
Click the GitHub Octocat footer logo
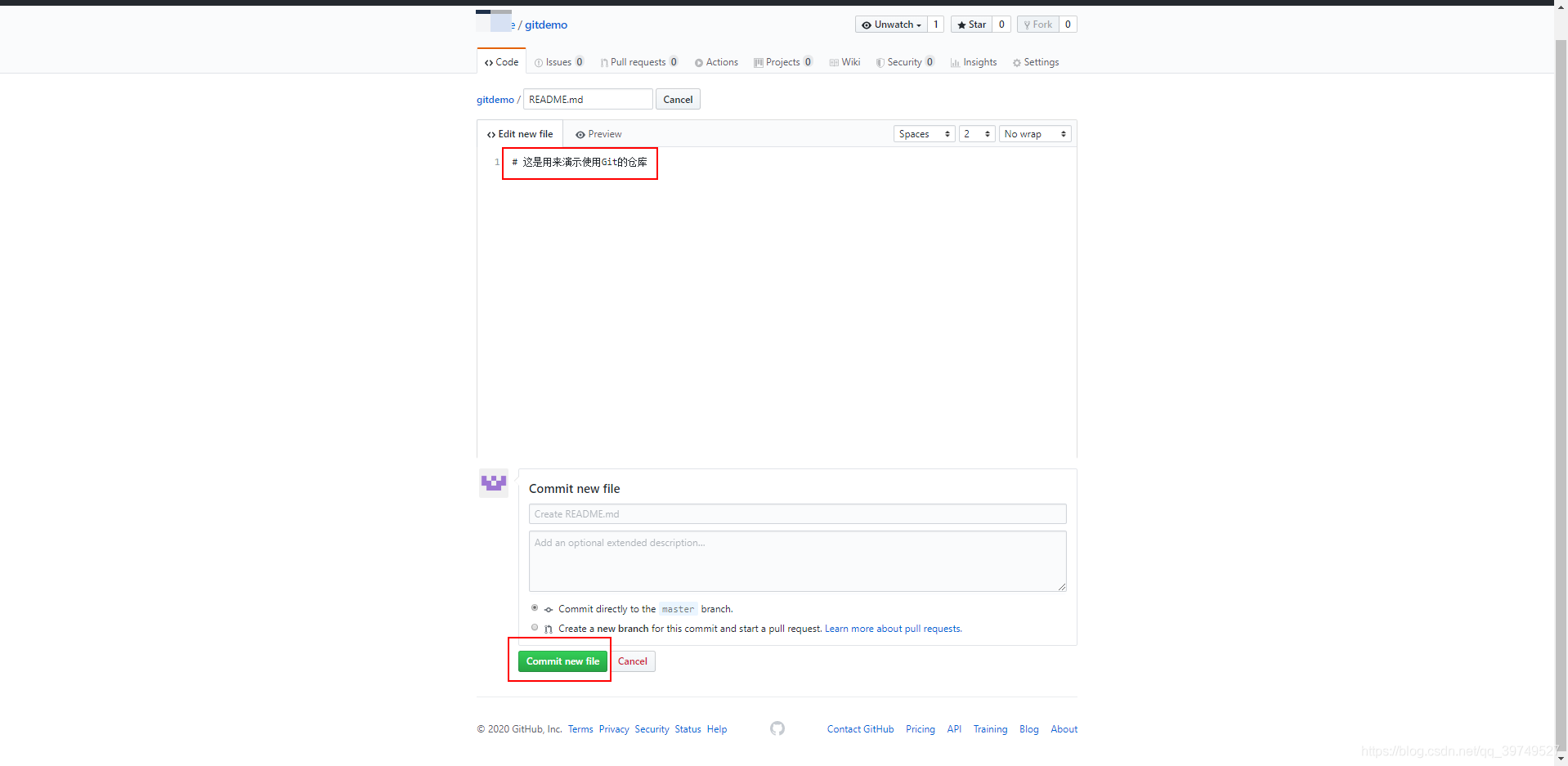click(777, 728)
